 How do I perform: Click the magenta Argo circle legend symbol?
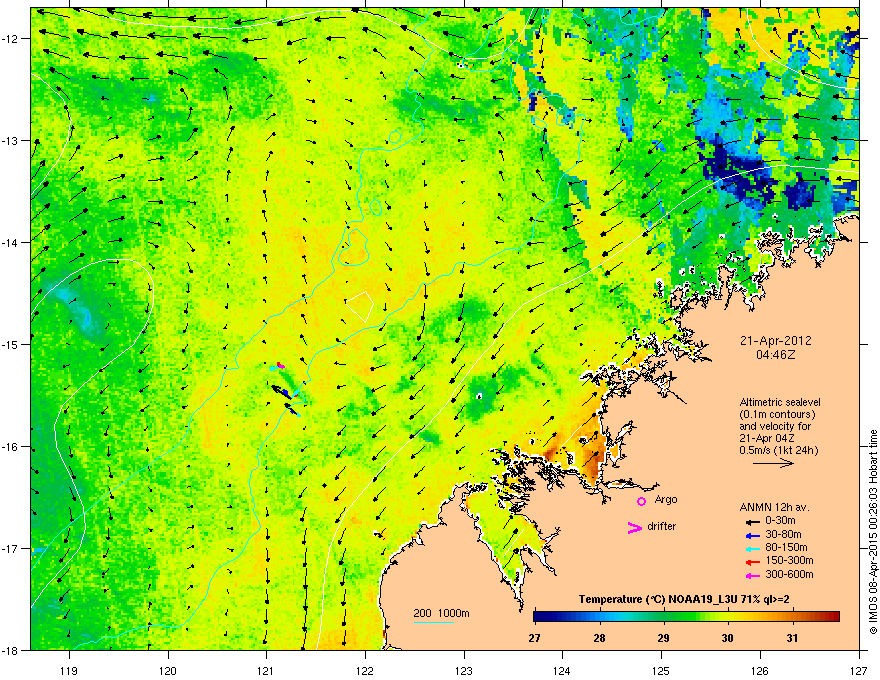click(641, 501)
